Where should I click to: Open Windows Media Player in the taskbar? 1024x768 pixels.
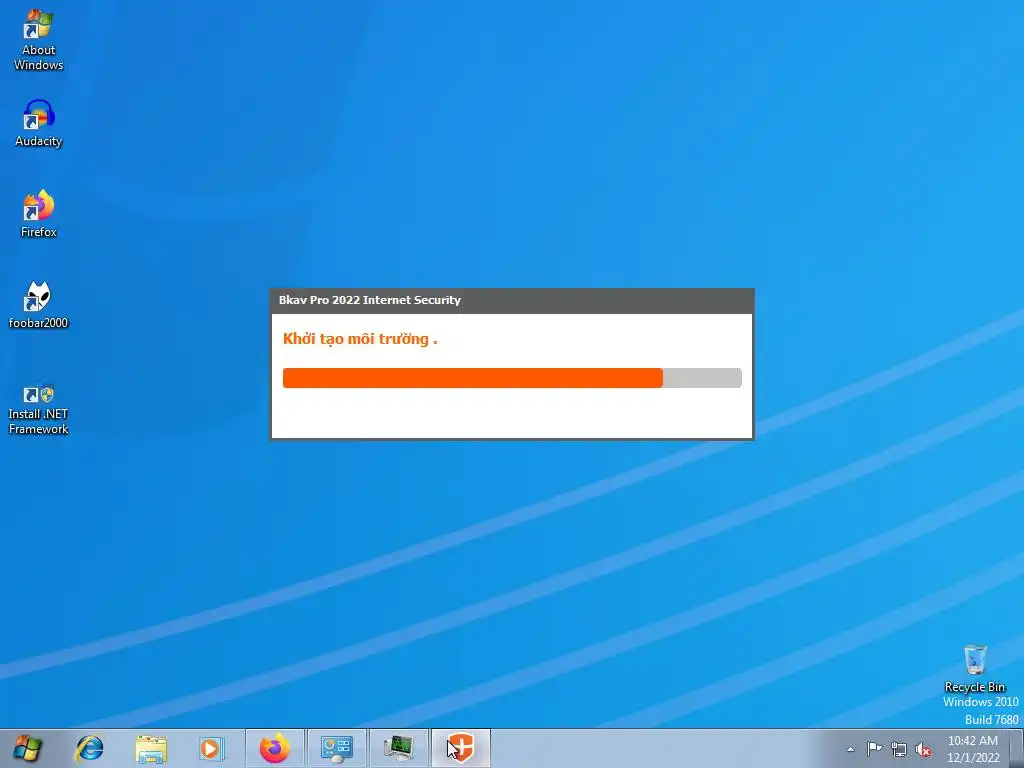tap(212, 748)
